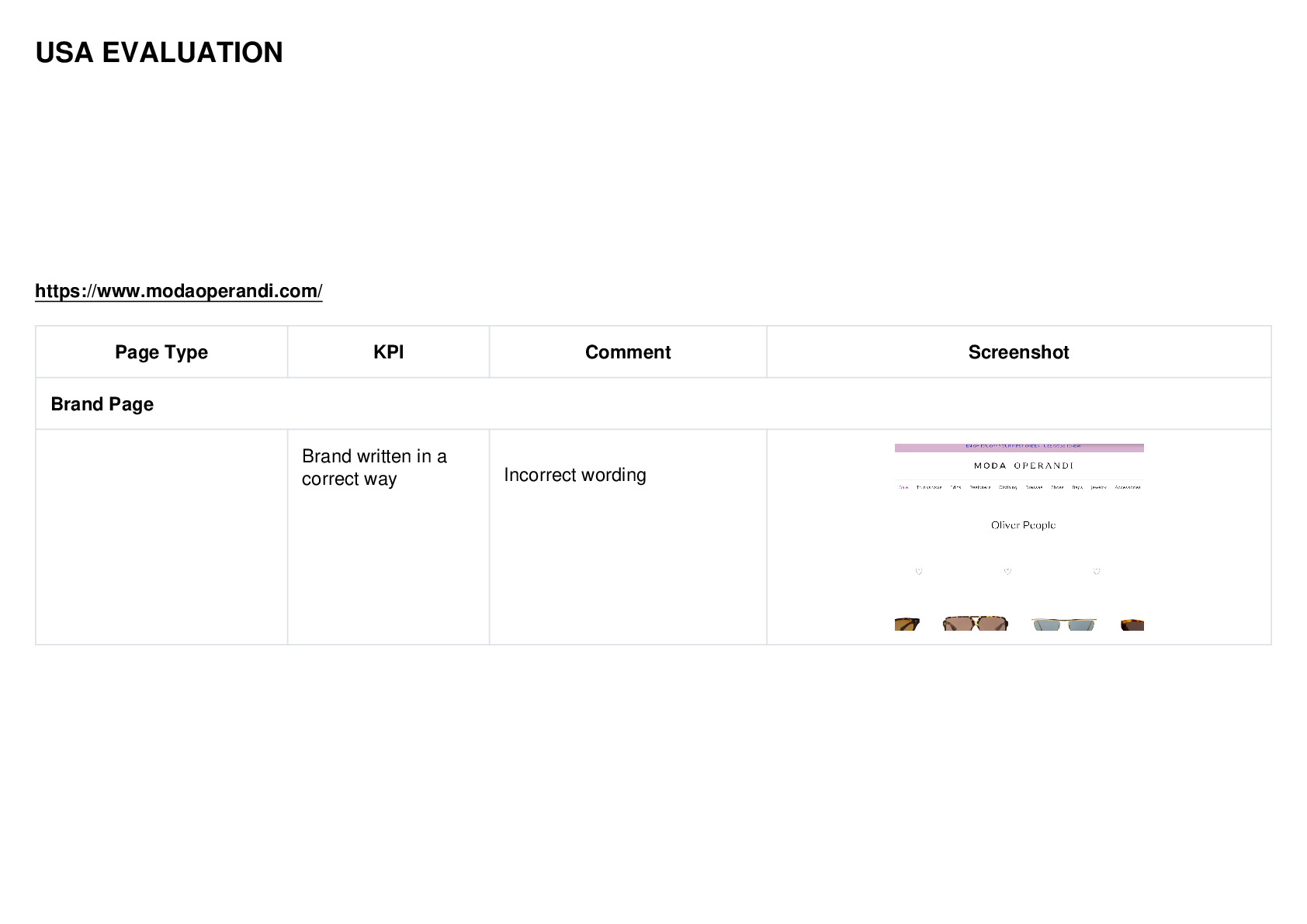Image resolution: width=1307 pixels, height=924 pixels.
Task: Click the middle heart wishlist icon
Action: click(x=1007, y=572)
